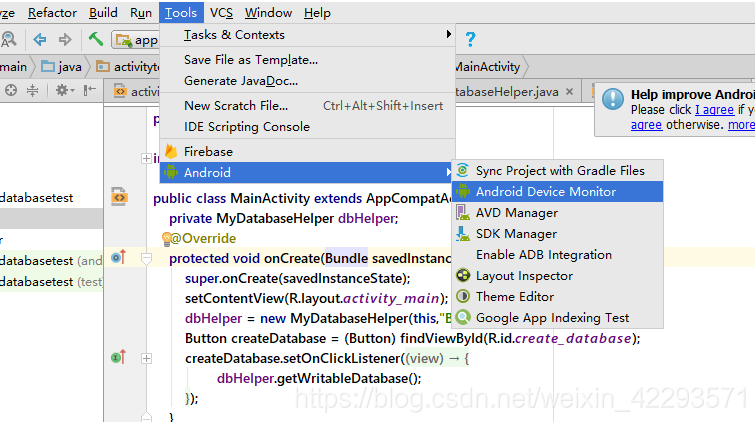The image size is (755, 422).
Task: Select databasetest (test) tree item
Action: click(52, 282)
